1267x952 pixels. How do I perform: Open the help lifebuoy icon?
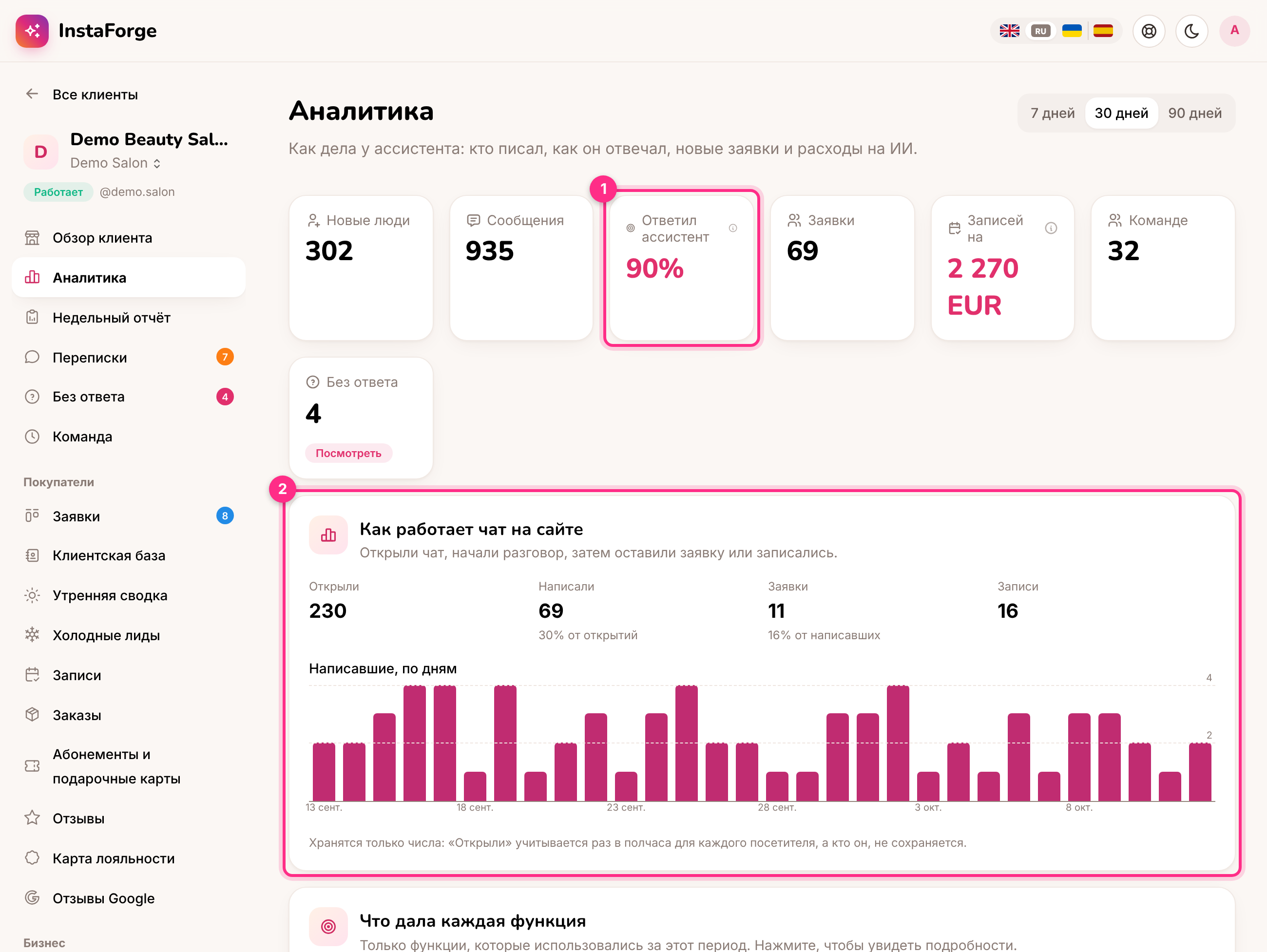point(1149,31)
